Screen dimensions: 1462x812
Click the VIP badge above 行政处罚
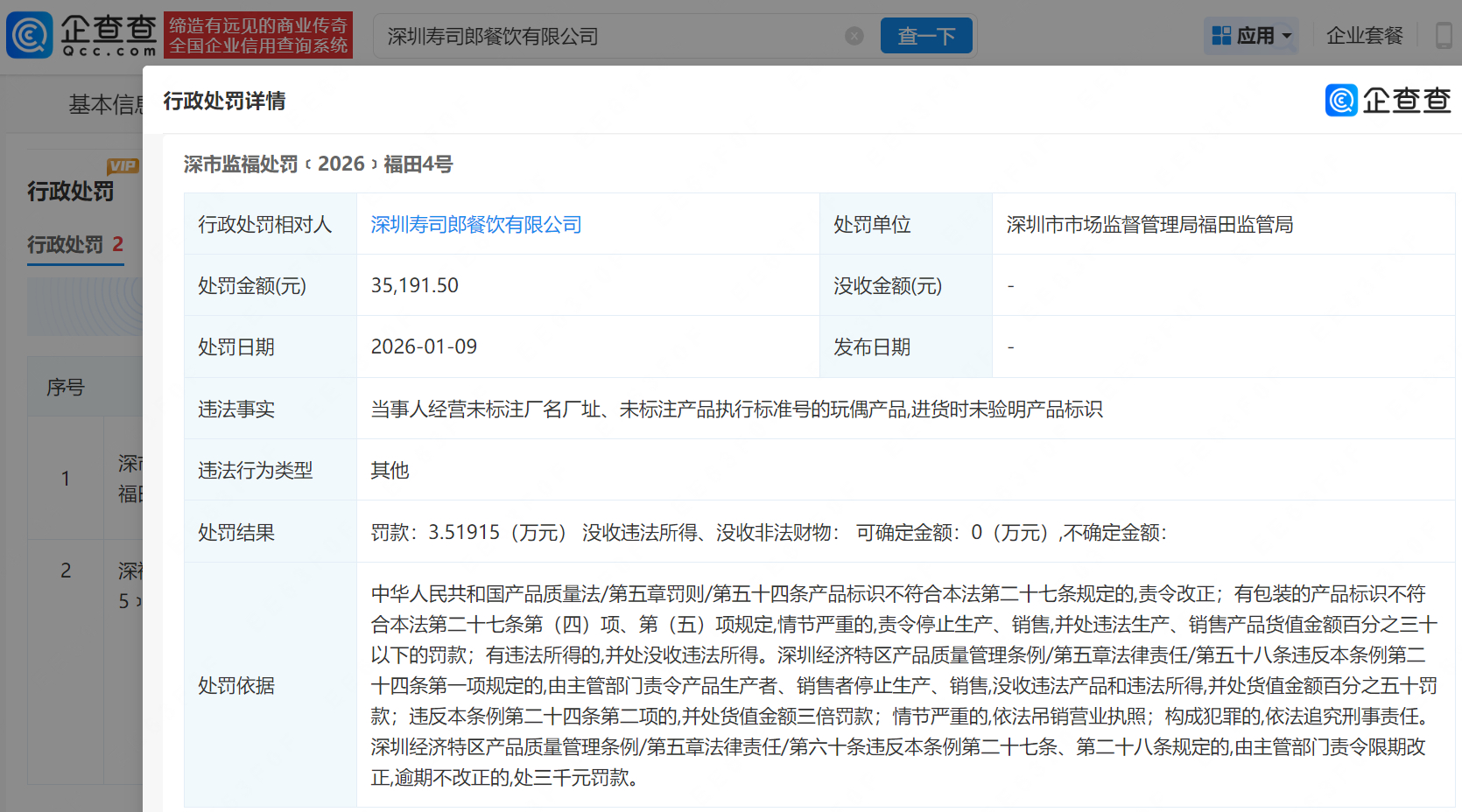123,165
